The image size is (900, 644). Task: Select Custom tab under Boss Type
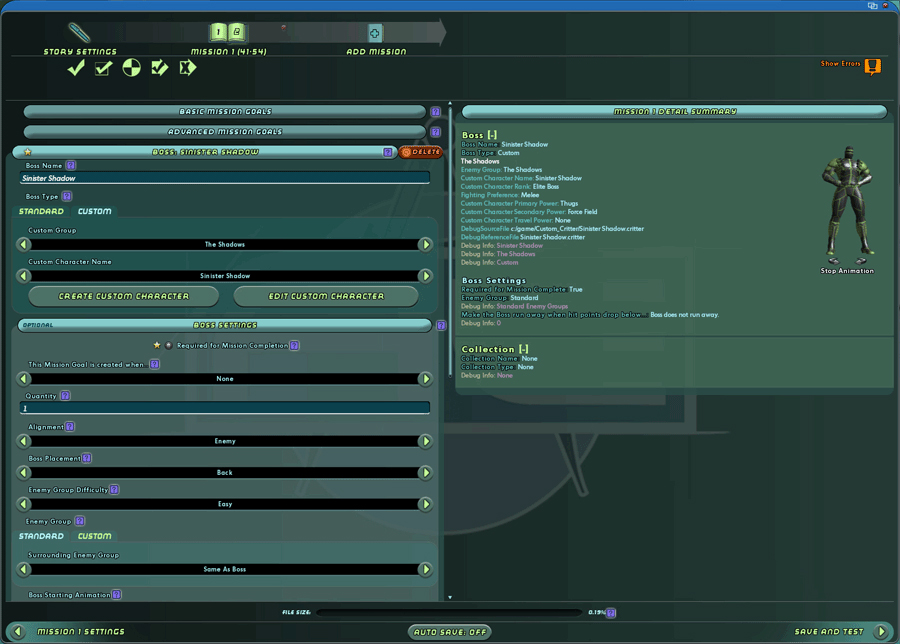pyautogui.click(x=95, y=211)
